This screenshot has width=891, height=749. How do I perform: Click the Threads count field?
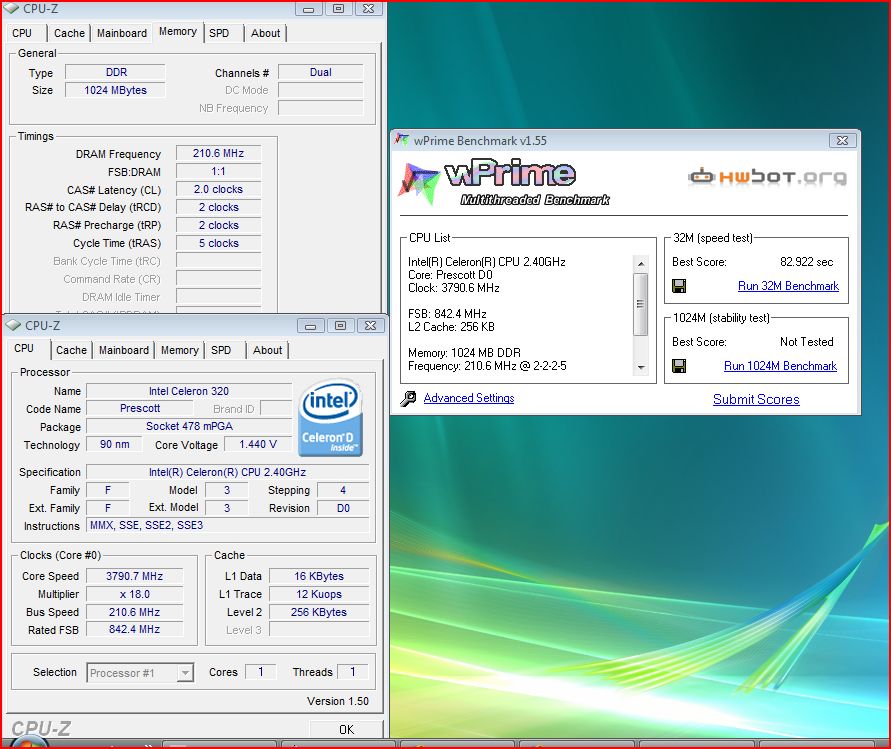[352, 672]
